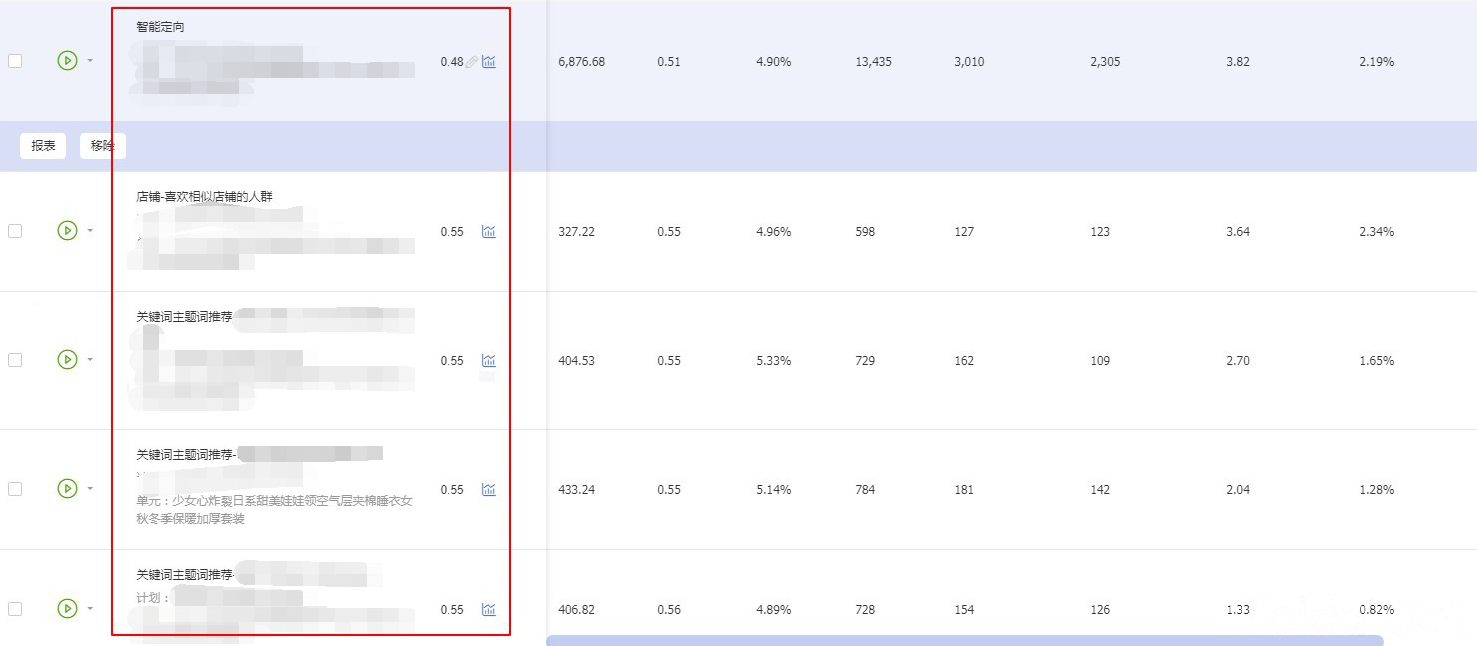This screenshot has height=646, width=1477.
Task: Open the 智能定向 targeting title
Action: coord(160,27)
